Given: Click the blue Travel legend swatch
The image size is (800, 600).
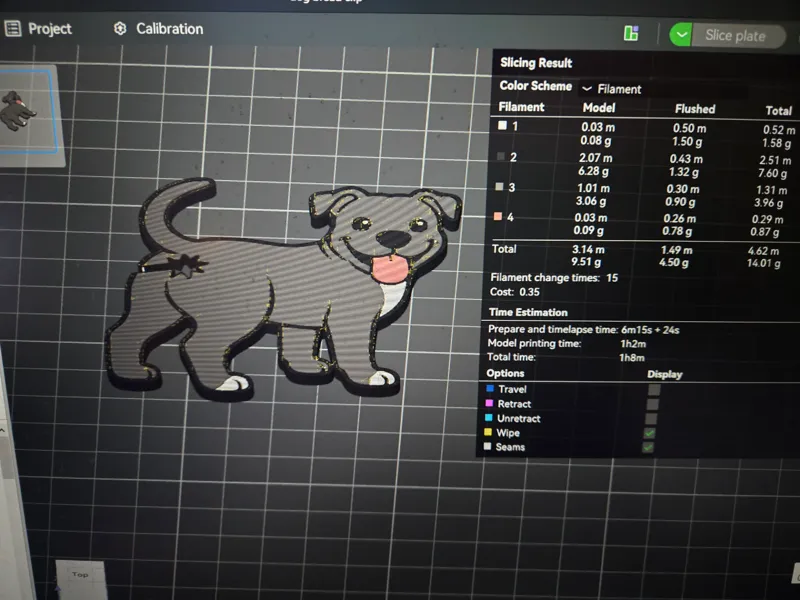Looking at the screenshot, I should click(x=490, y=389).
